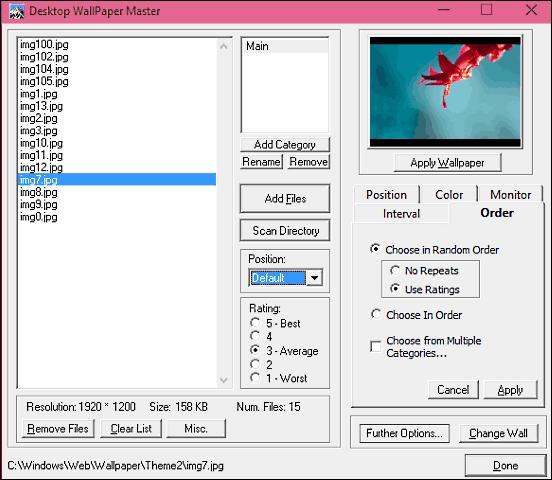Open Further Options dialog
The height and width of the screenshot is (480, 552).
tap(404, 433)
